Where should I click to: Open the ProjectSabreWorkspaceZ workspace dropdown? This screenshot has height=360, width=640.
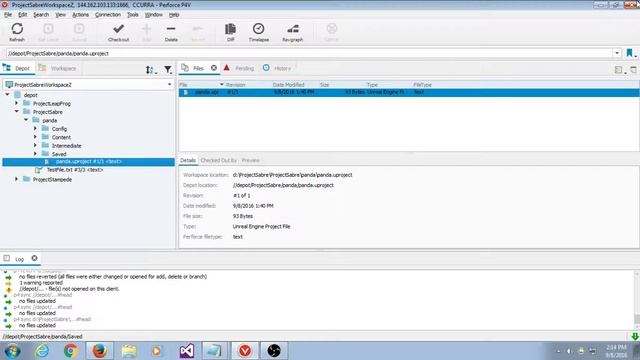tap(169, 84)
